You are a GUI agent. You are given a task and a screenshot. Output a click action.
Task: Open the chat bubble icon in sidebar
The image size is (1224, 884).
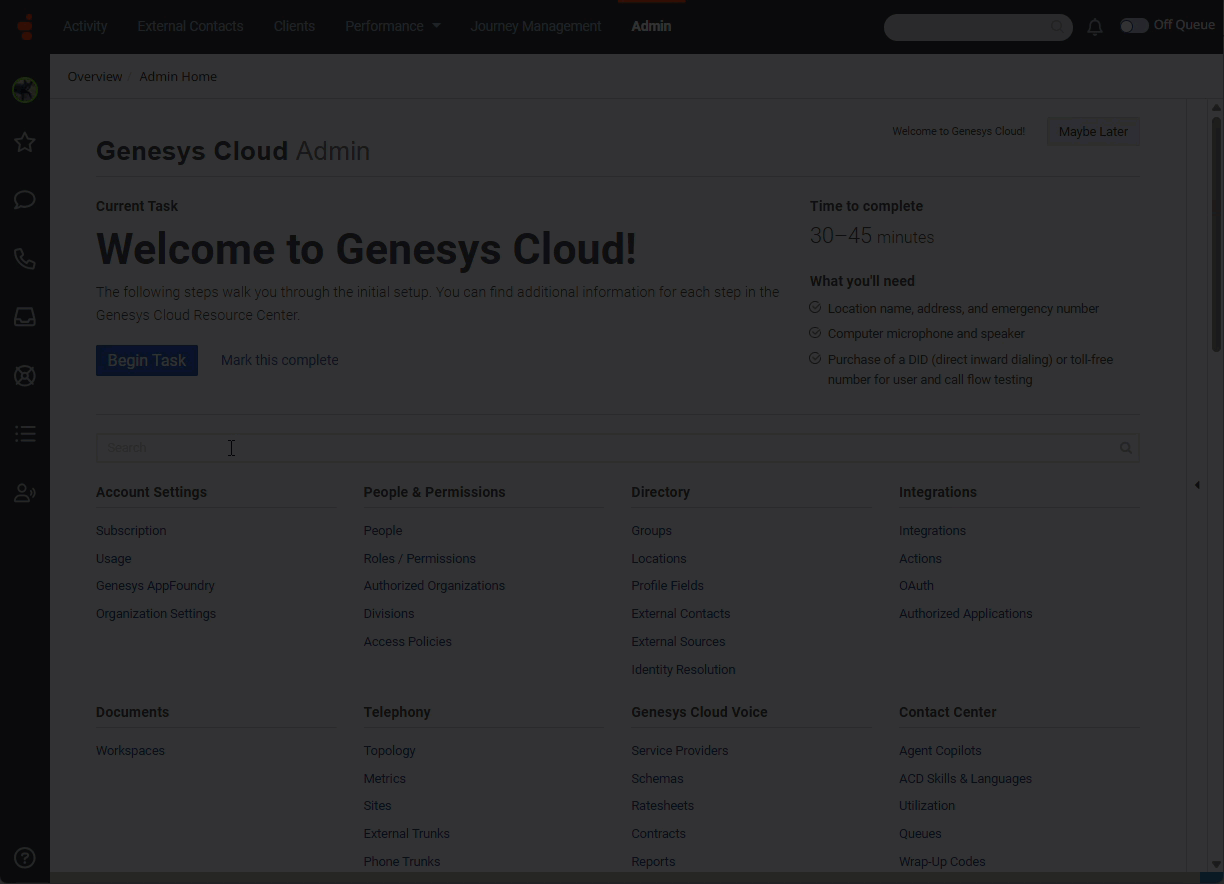(x=25, y=201)
